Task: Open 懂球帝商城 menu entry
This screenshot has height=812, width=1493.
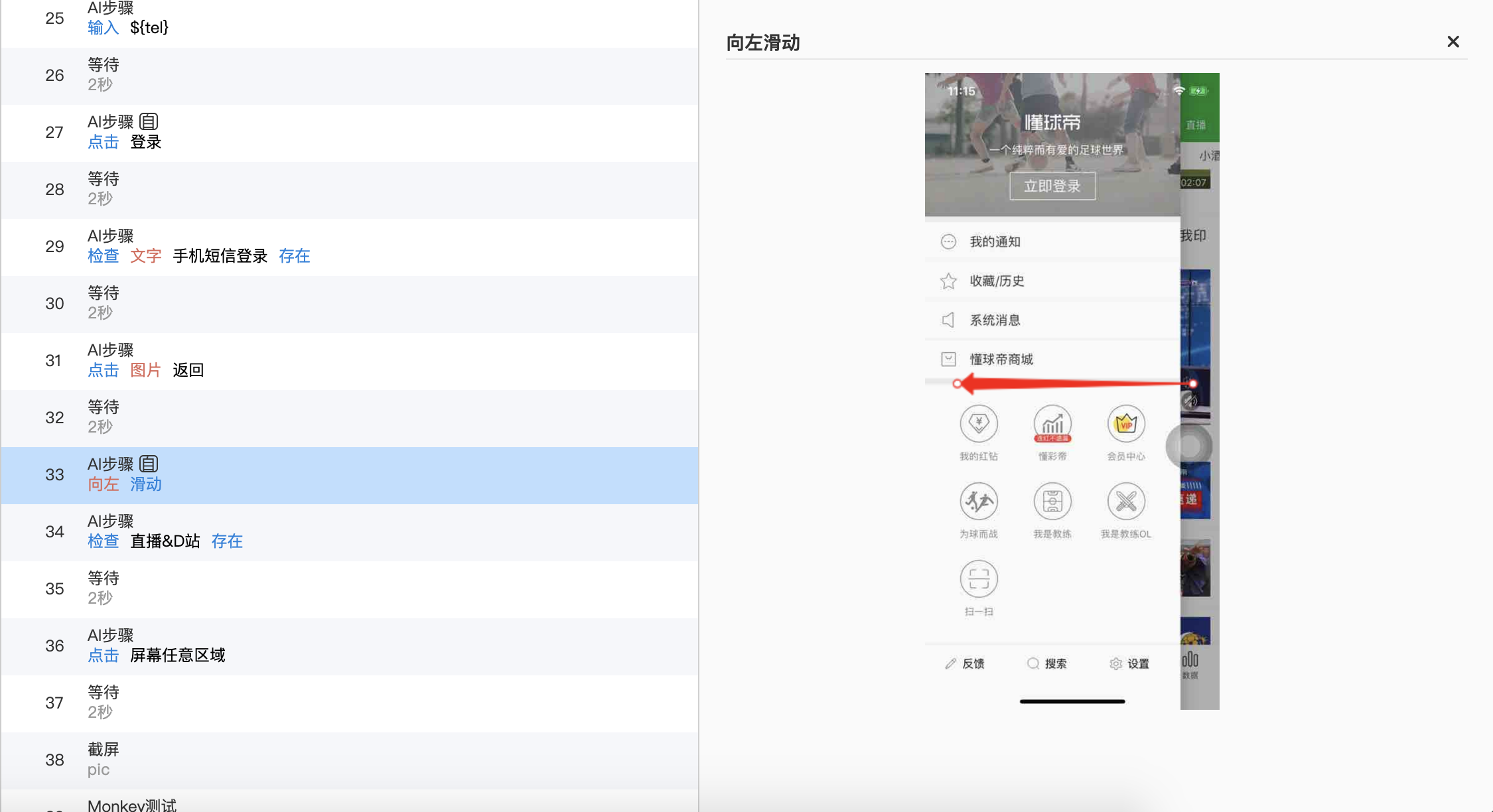Action: point(1001,359)
